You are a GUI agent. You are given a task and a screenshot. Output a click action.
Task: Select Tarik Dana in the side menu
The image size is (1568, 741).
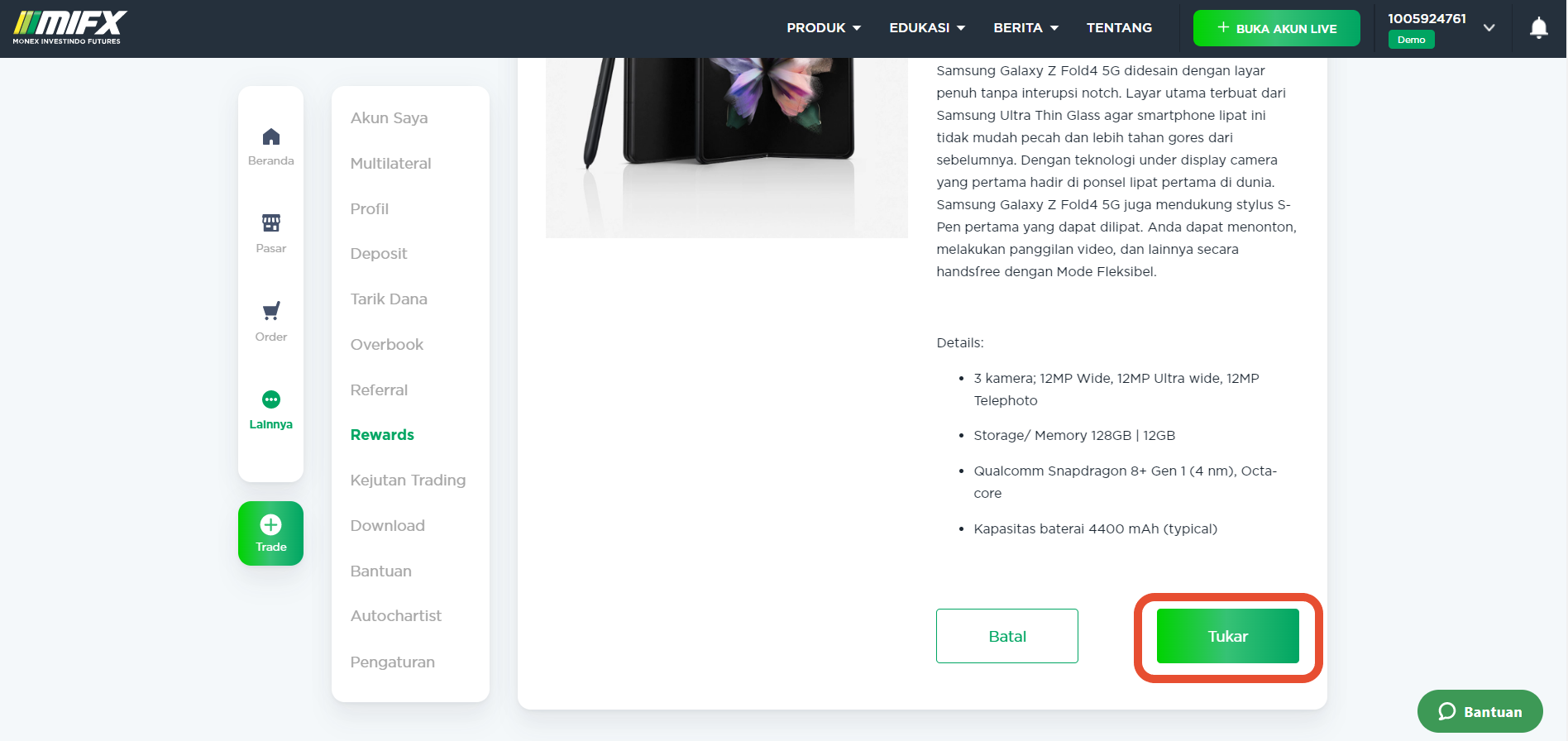pyautogui.click(x=389, y=299)
